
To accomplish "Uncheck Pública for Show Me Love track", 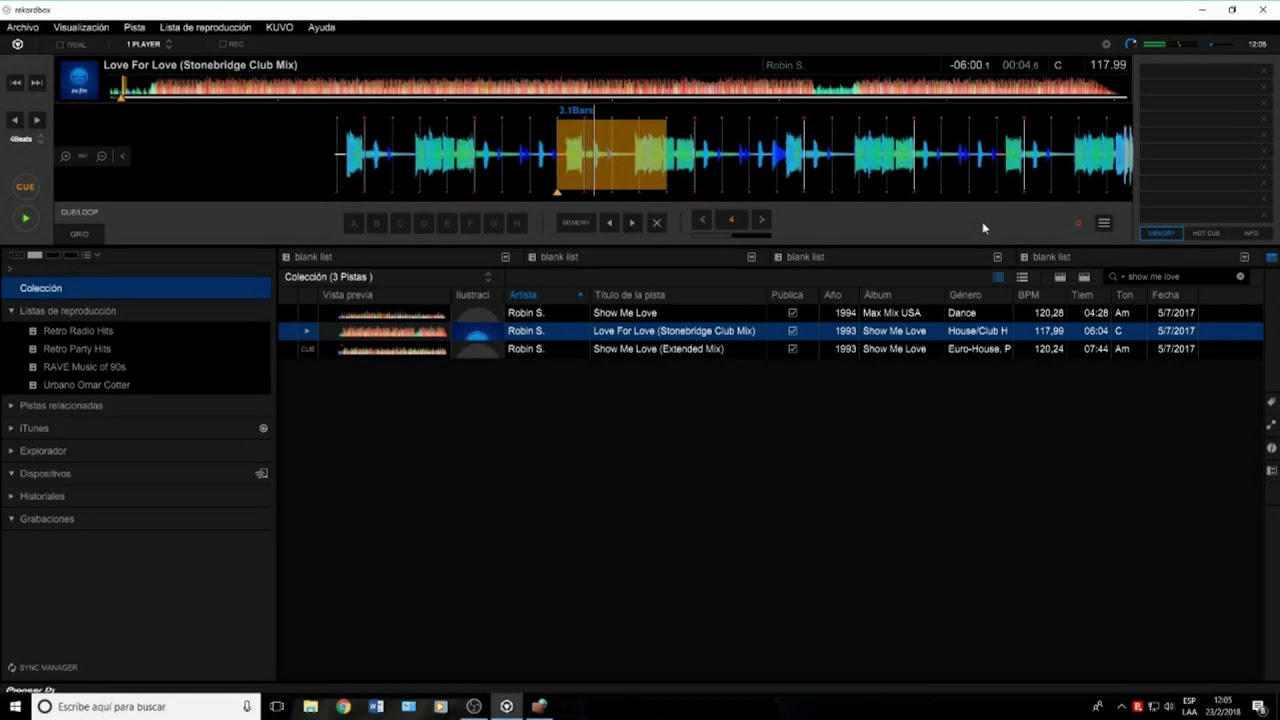I will click(793, 313).
